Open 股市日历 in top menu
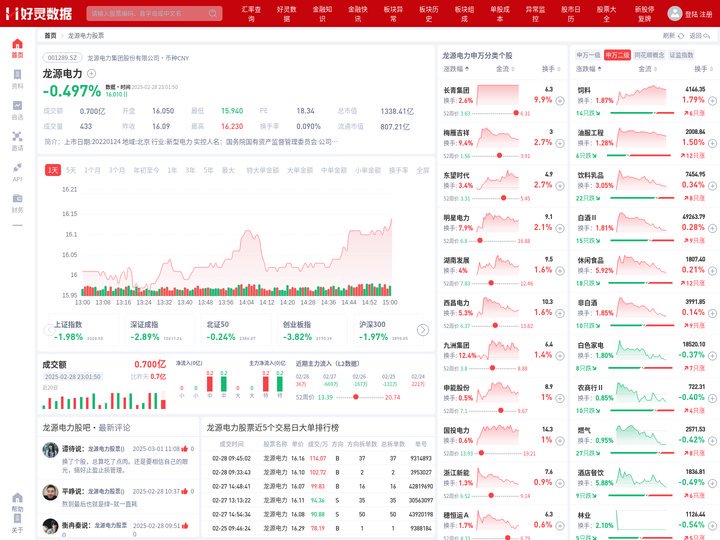 pos(571,14)
